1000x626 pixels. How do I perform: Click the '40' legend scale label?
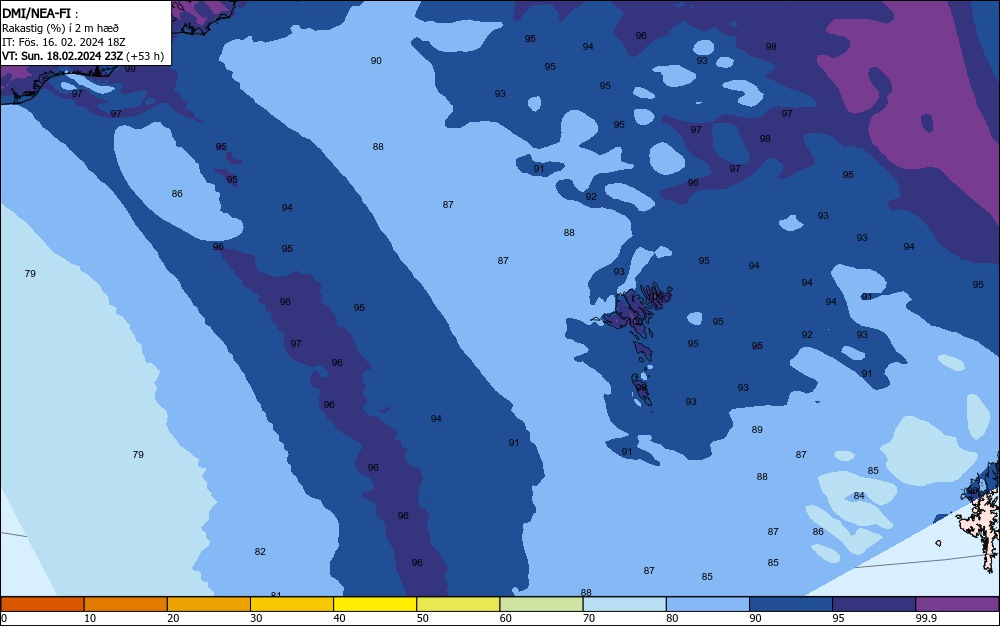(339, 618)
